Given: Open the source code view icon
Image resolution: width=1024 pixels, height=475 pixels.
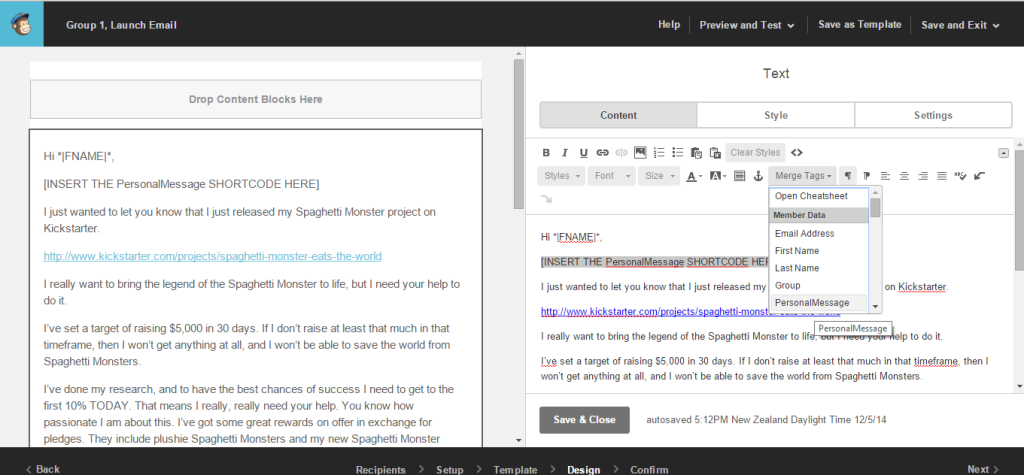Looking at the screenshot, I should pyautogui.click(x=797, y=153).
